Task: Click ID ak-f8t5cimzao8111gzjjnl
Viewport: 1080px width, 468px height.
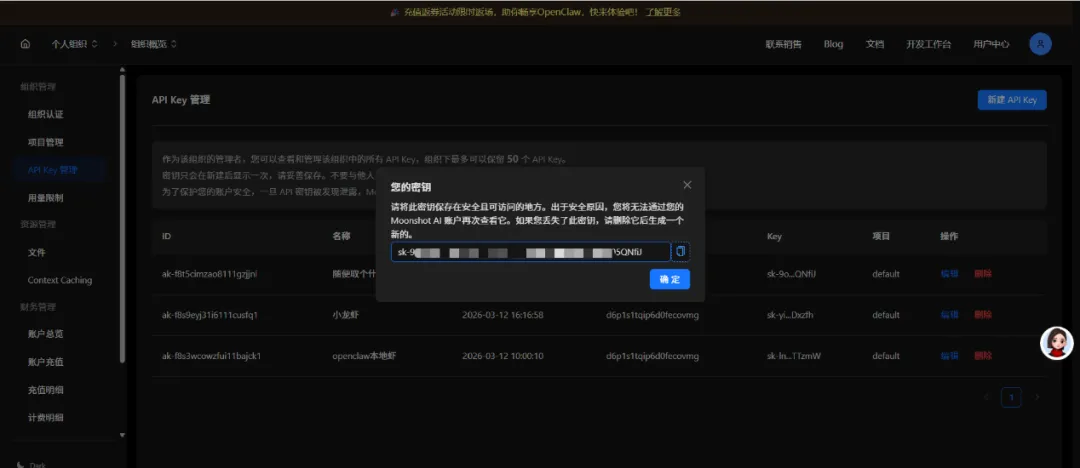Action: [x=209, y=274]
